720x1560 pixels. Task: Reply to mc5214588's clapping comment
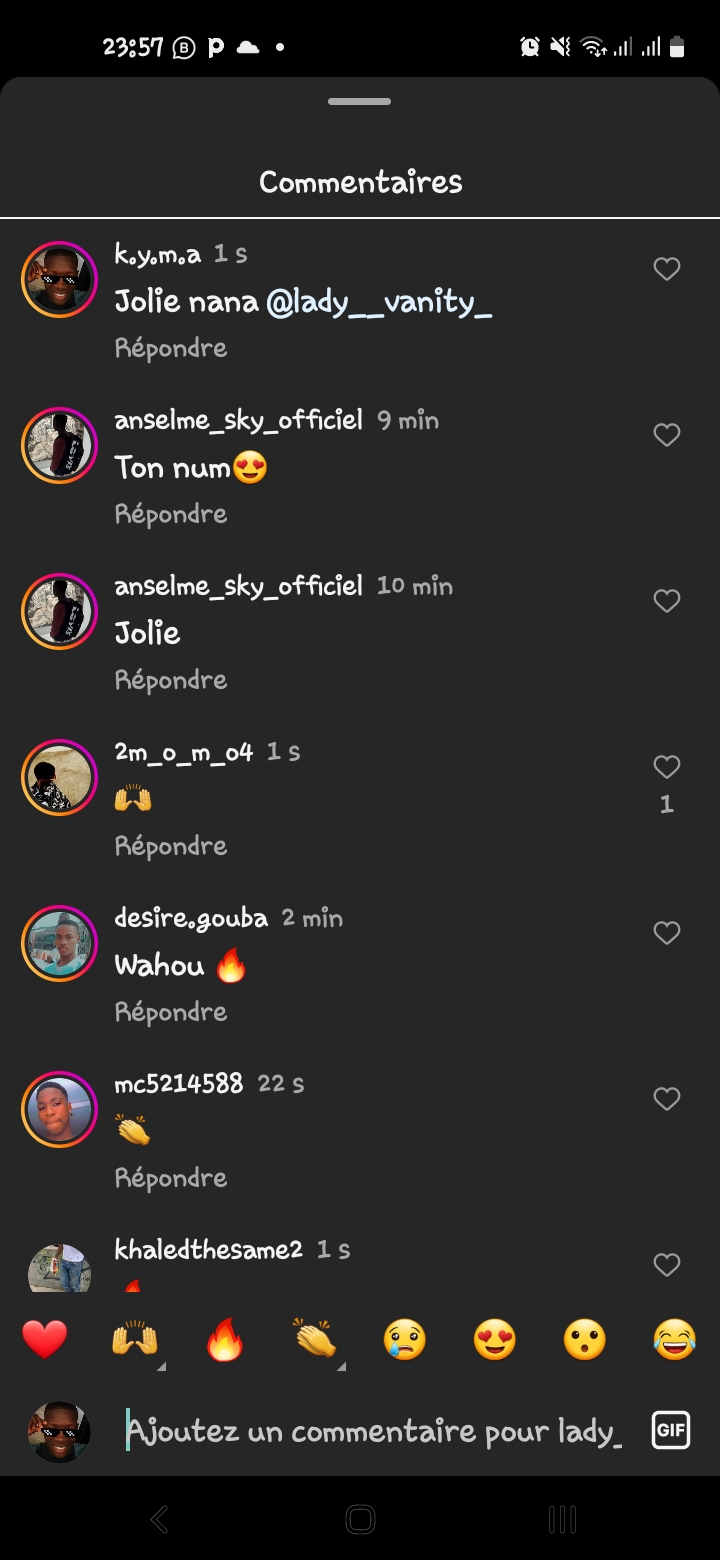[171, 1178]
